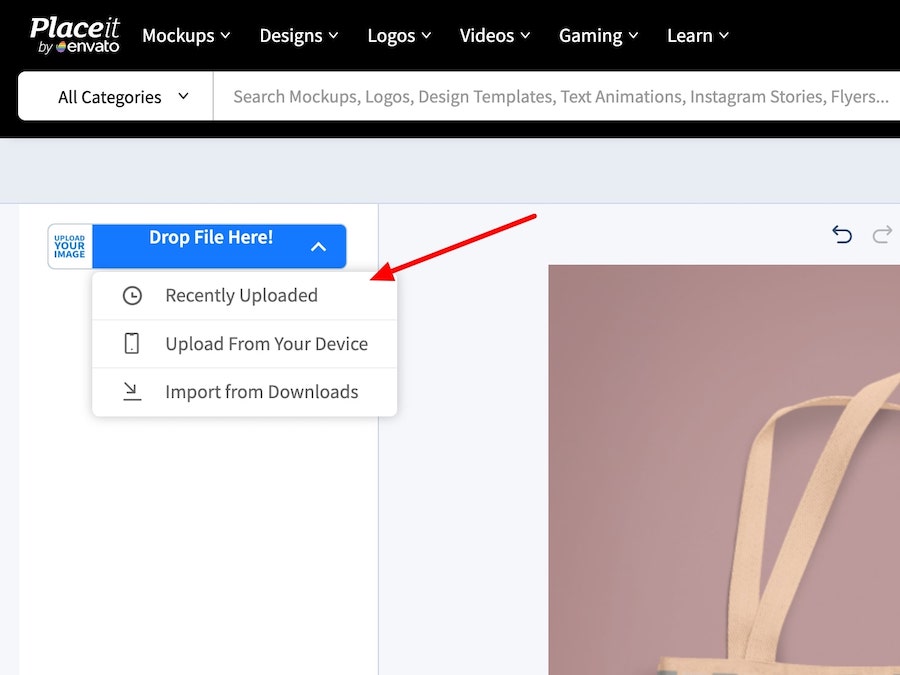Viewport: 900px width, 675px height.
Task: Click the phone icon for device upload
Action: coord(132,344)
